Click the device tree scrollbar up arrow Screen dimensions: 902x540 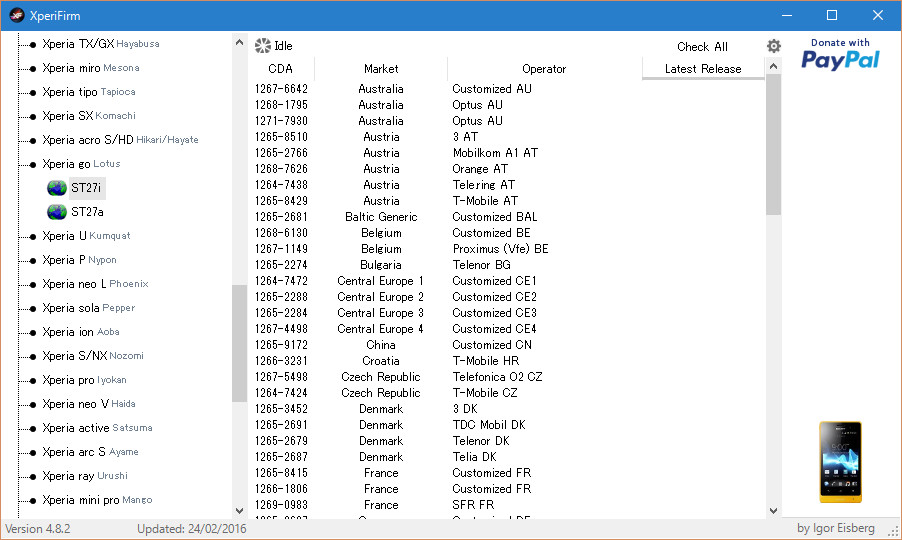pos(239,42)
